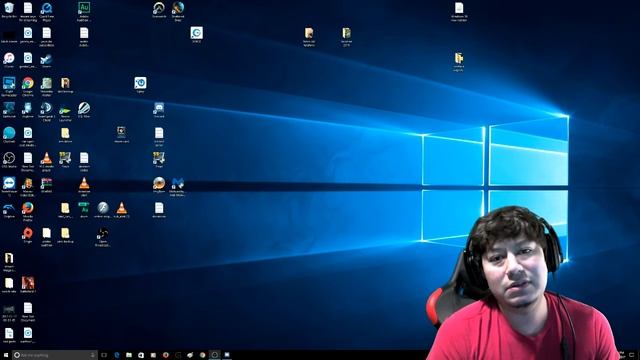Launch the Steam desktop shortcut
The width and height of the screenshot is (640, 360).
pyautogui.click(x=46, y=60)
